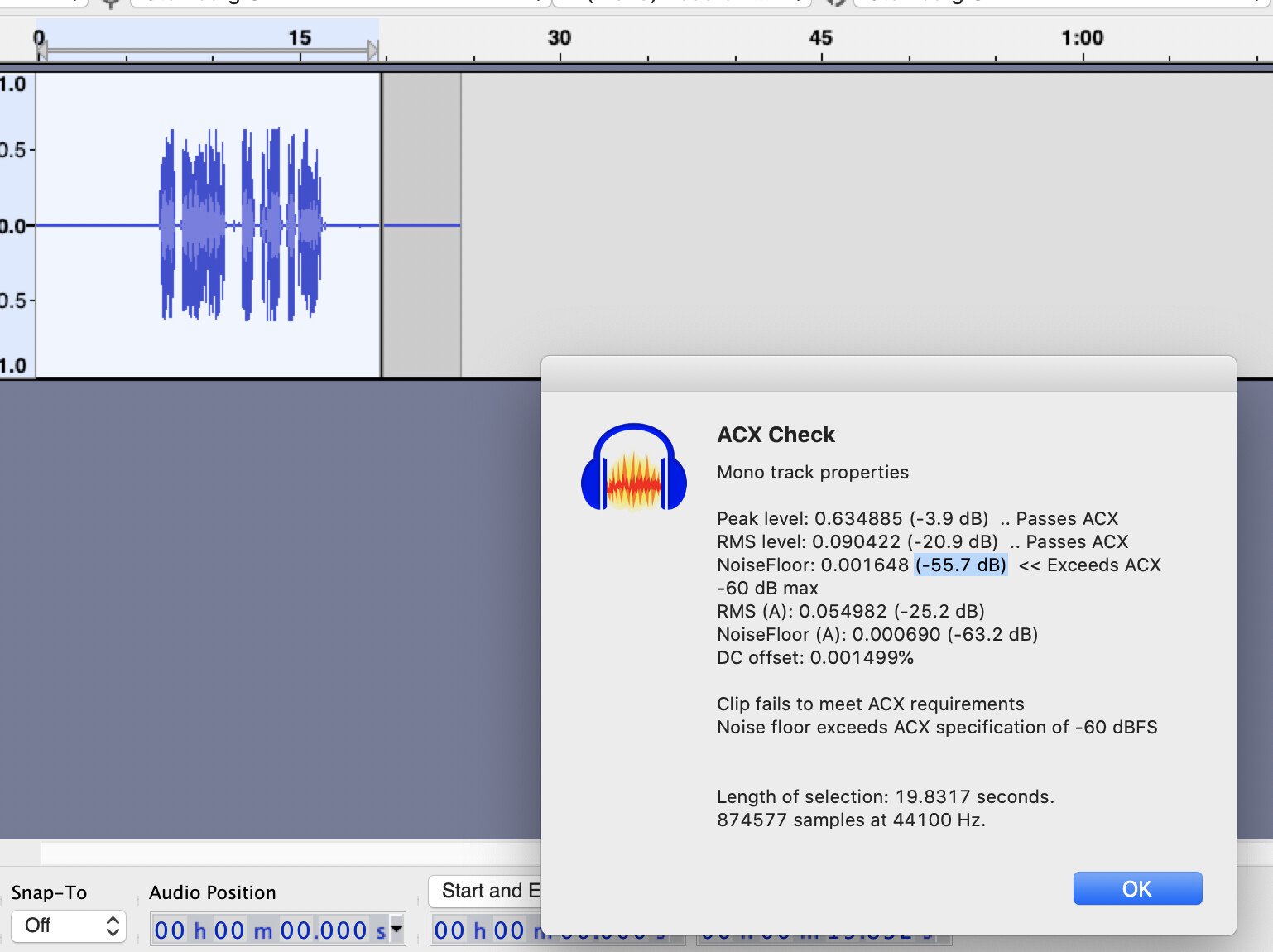Click the 'DC offset: 0.001499%' line
Screen dimensions: 1273x952
point(815,657)
